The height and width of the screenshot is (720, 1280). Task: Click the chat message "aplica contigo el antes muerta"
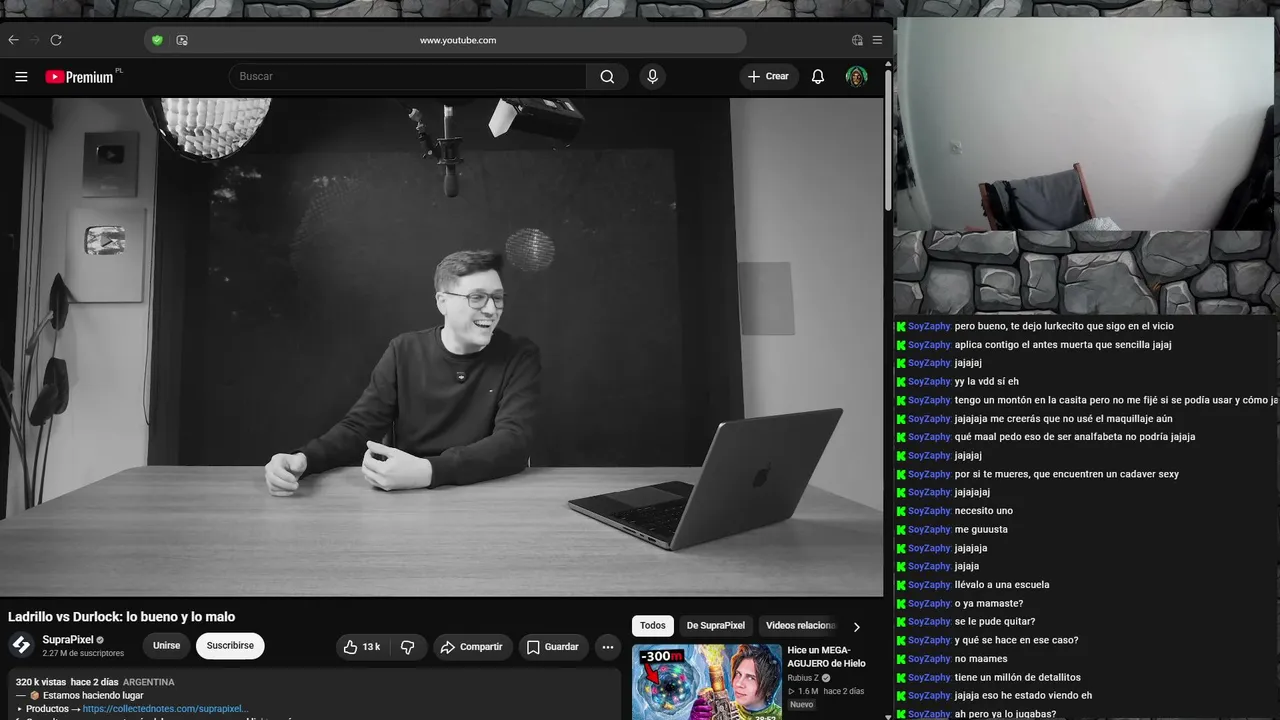click(x=1063, y=345)
